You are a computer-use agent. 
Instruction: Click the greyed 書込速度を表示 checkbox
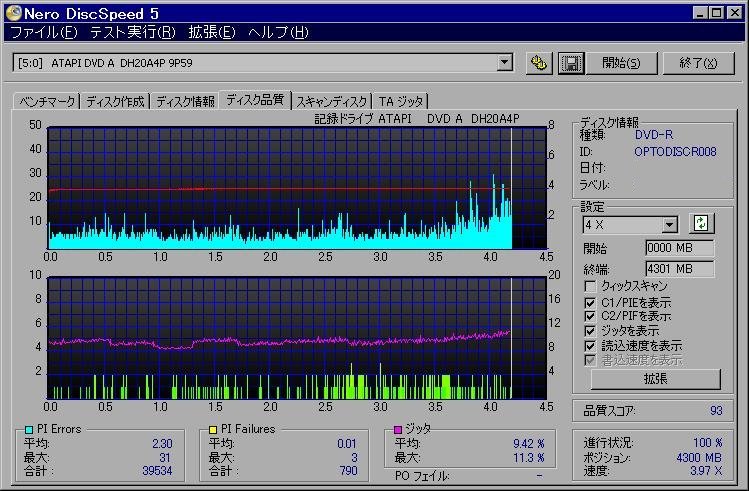click(x=590, y=360)
